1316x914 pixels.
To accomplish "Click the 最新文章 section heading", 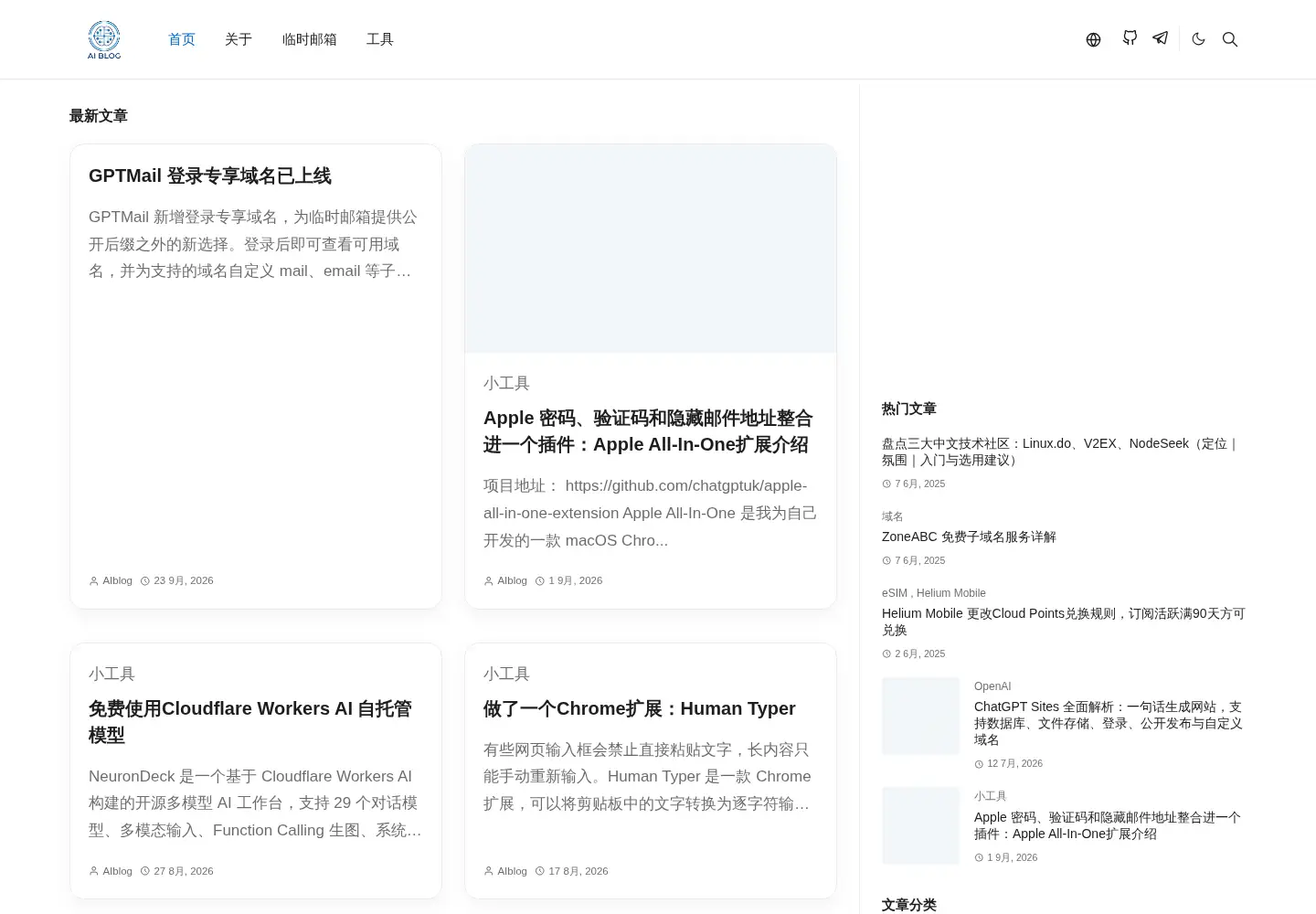I will (99, 116).
